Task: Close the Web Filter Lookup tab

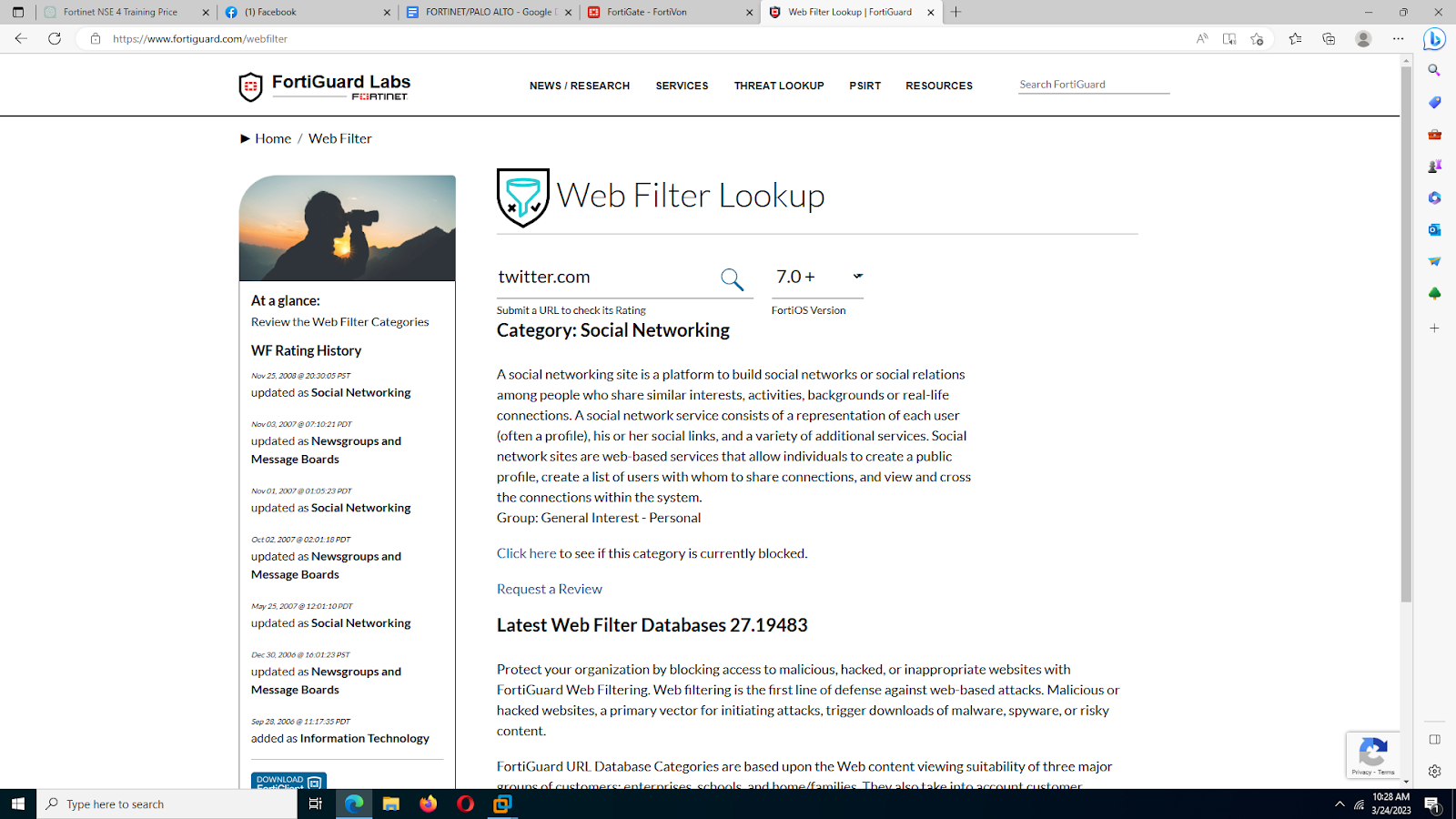Action: 931,12
